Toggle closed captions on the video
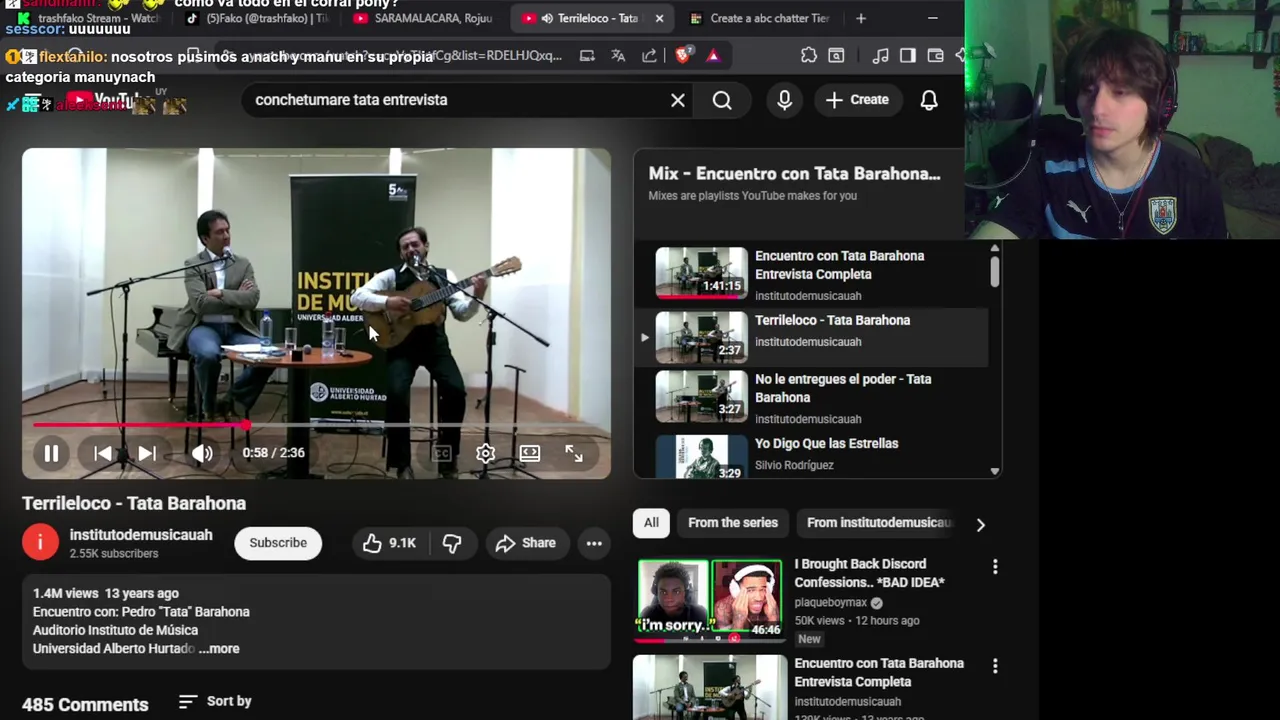This screenshot has width=1280, height=720. point(441,453)
